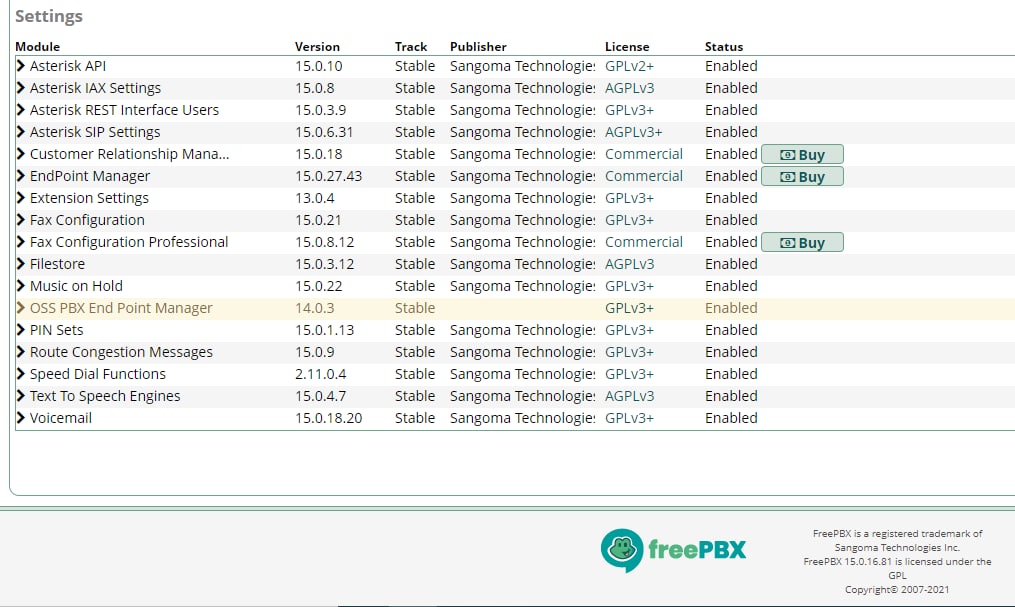Select the PIN Sets module name
This screenshot has height=607, width=1015.
(x=56, y=330)
